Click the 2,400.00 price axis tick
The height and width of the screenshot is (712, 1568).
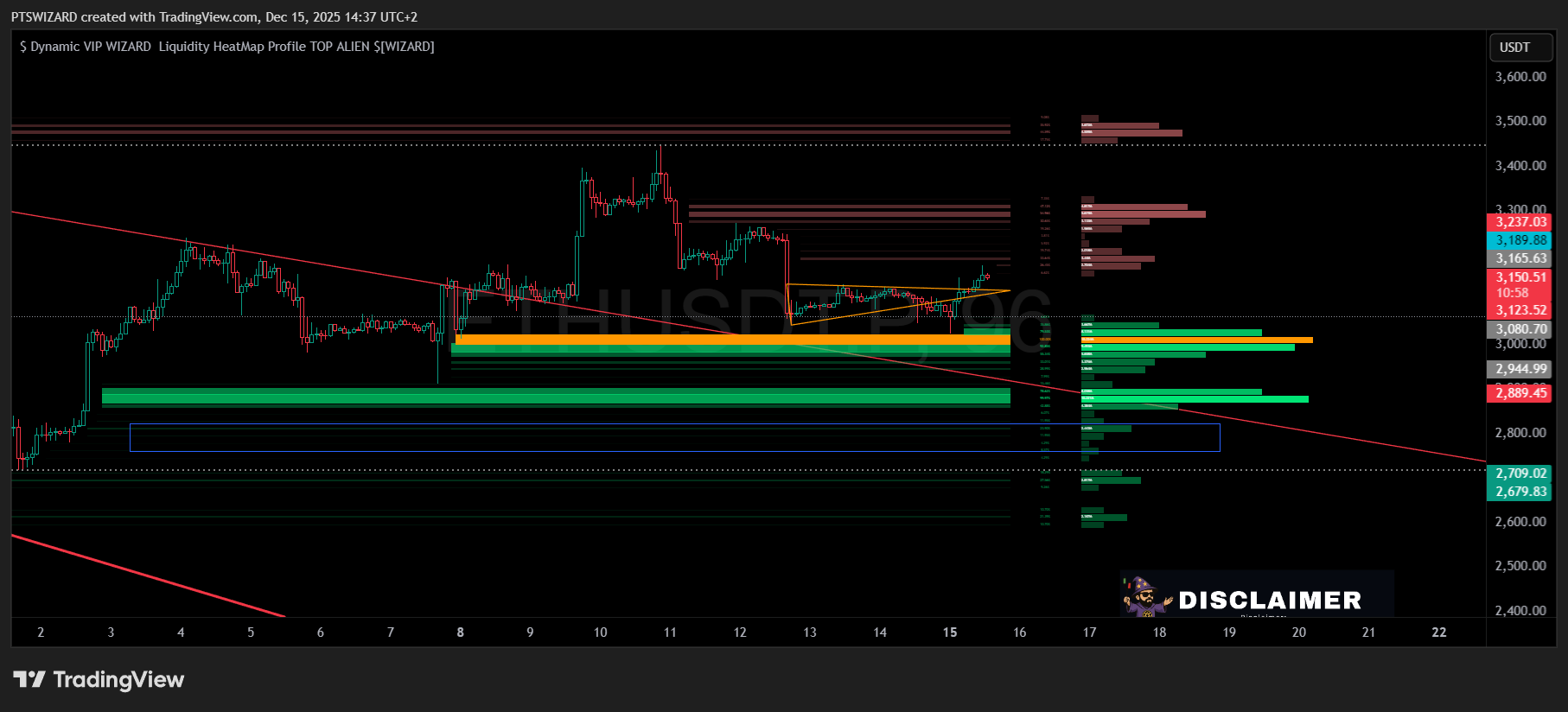(x=1520, y=611)
